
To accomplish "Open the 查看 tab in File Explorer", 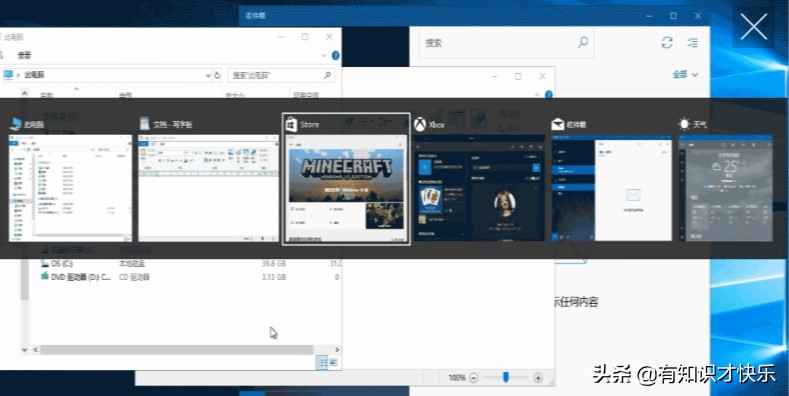I will 24,55.
